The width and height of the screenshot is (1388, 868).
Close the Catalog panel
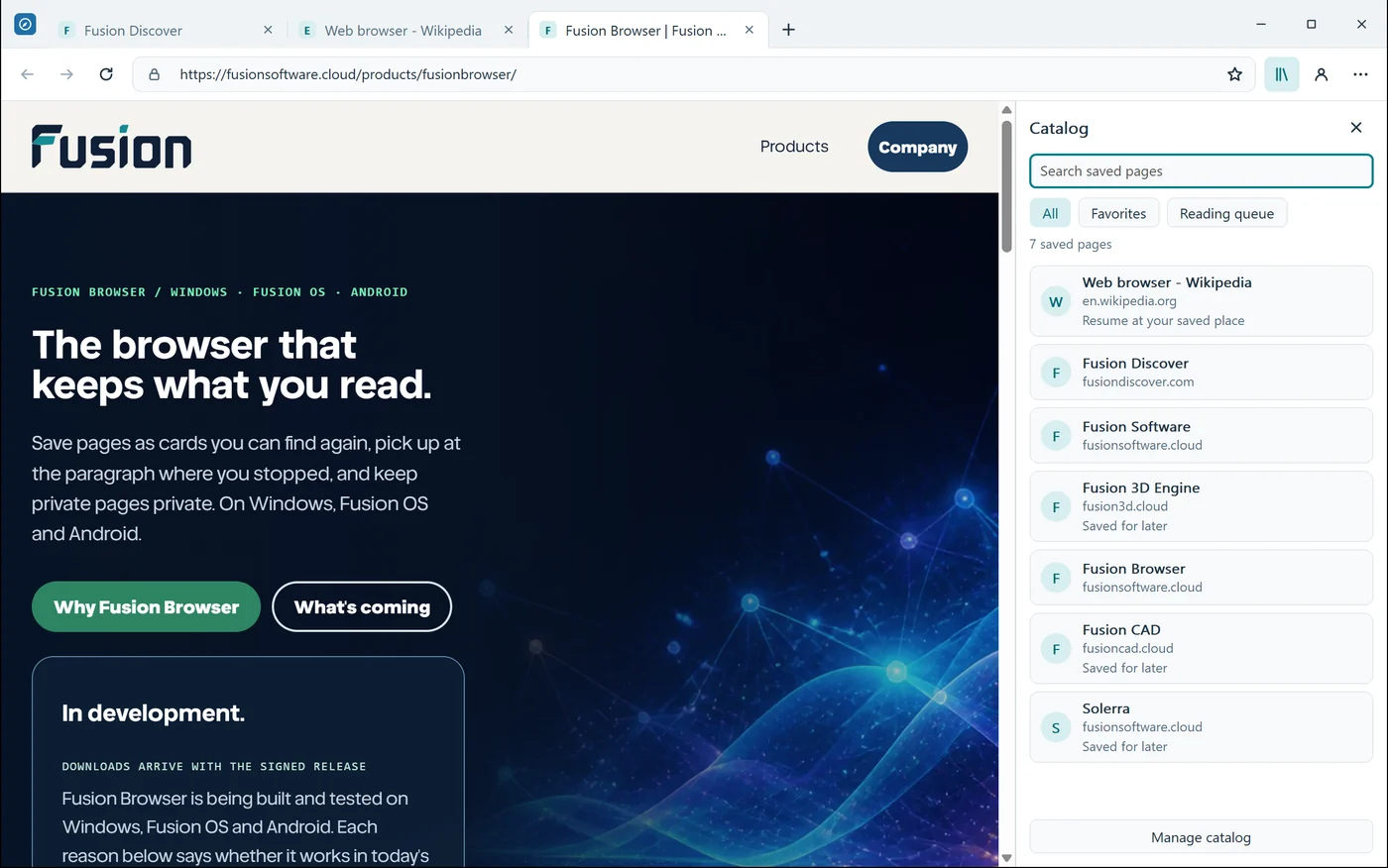[x=1356, y=128]
